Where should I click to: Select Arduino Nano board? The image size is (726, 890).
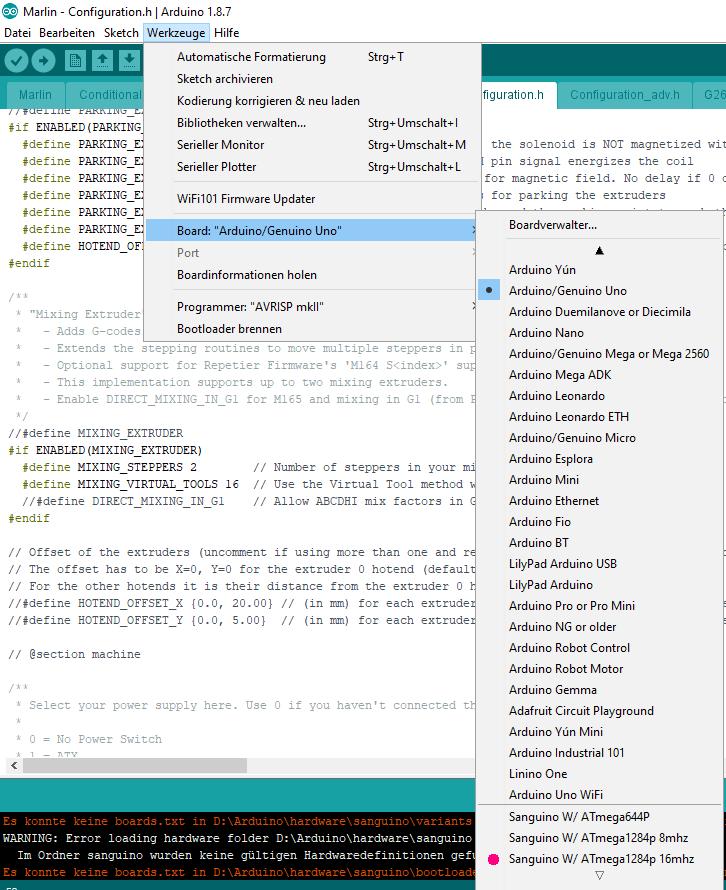pos(599,333)
